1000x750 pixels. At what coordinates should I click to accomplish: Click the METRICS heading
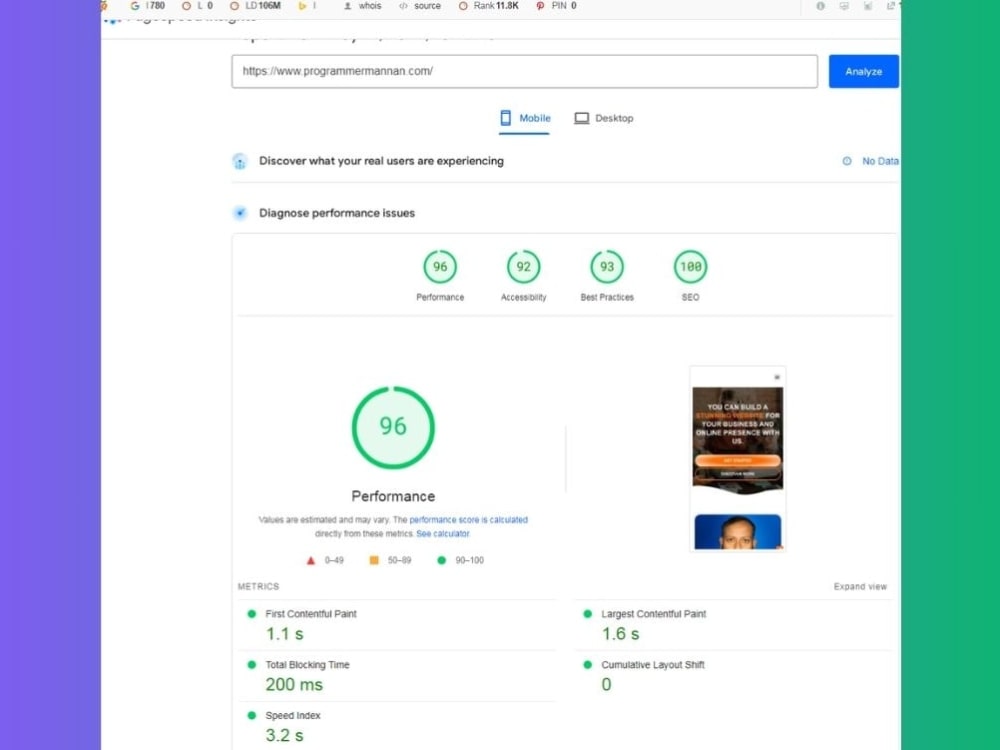pos(258,586)
